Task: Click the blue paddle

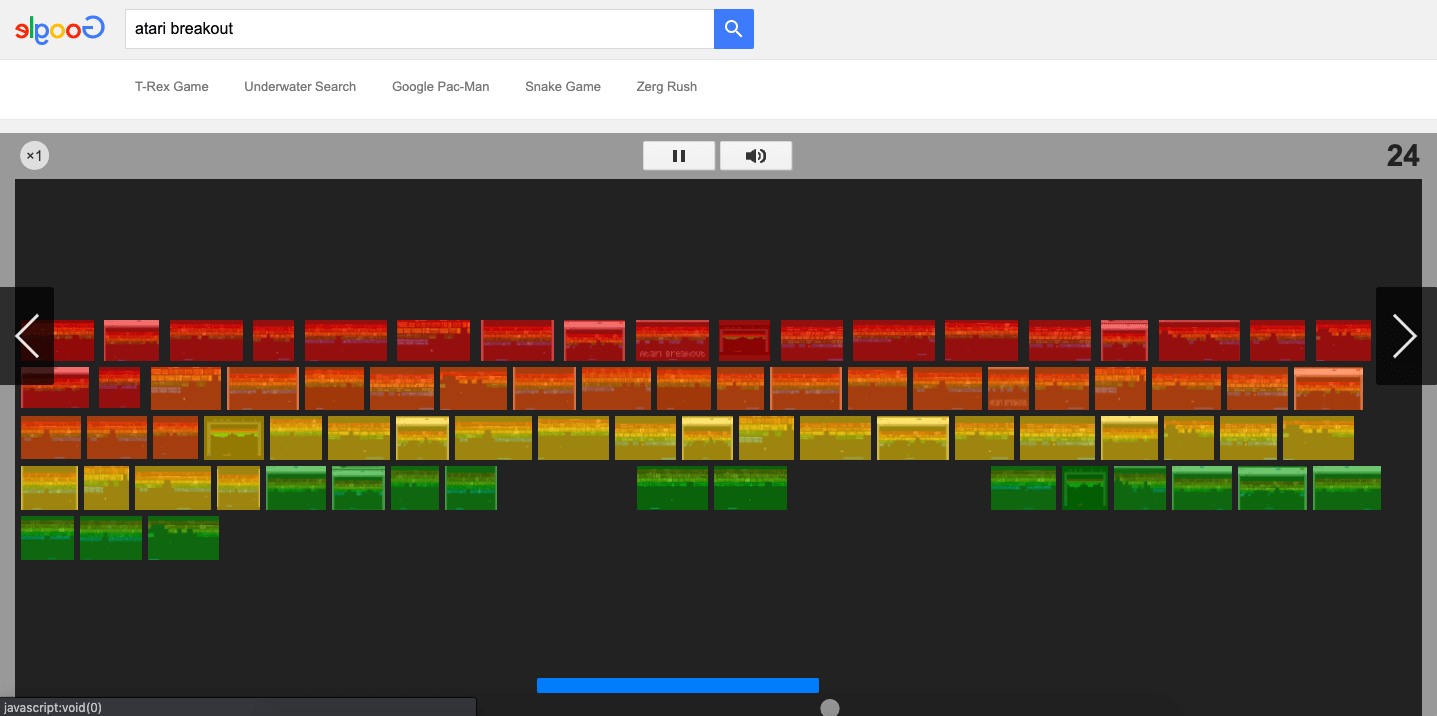Action: pos(678,685)
